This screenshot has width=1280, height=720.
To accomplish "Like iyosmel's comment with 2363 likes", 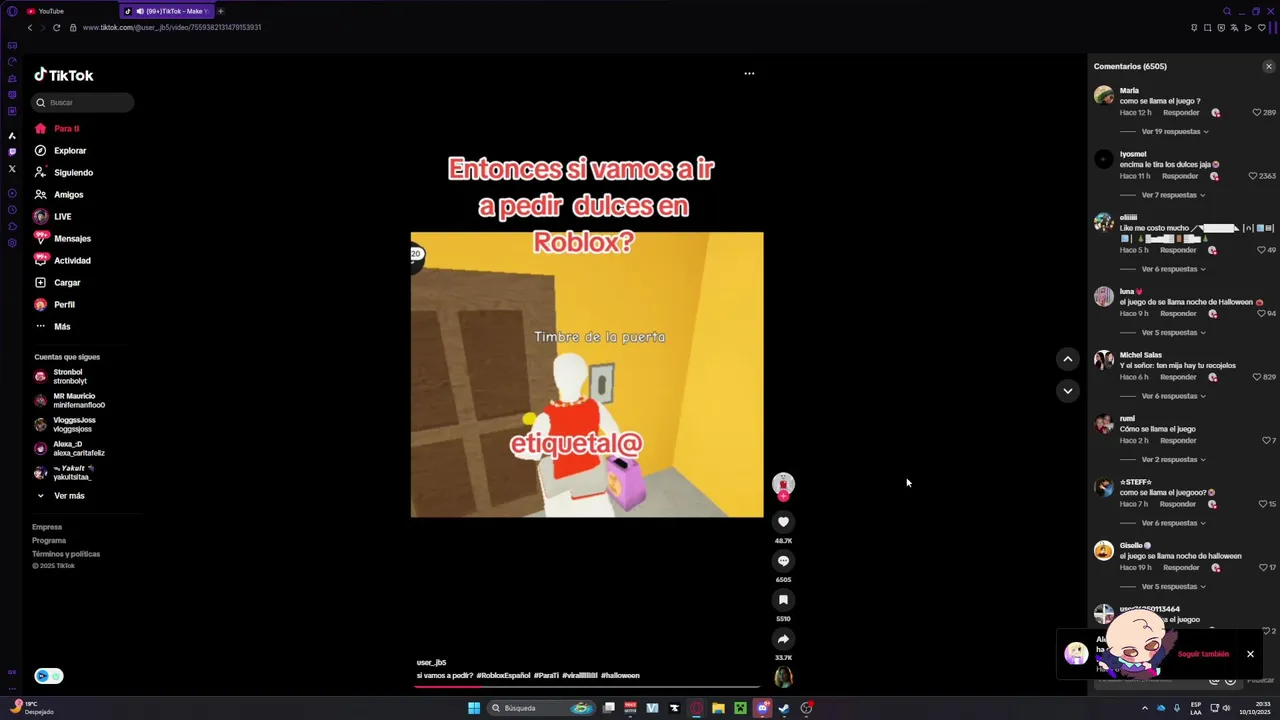I will coord(1253,176).
